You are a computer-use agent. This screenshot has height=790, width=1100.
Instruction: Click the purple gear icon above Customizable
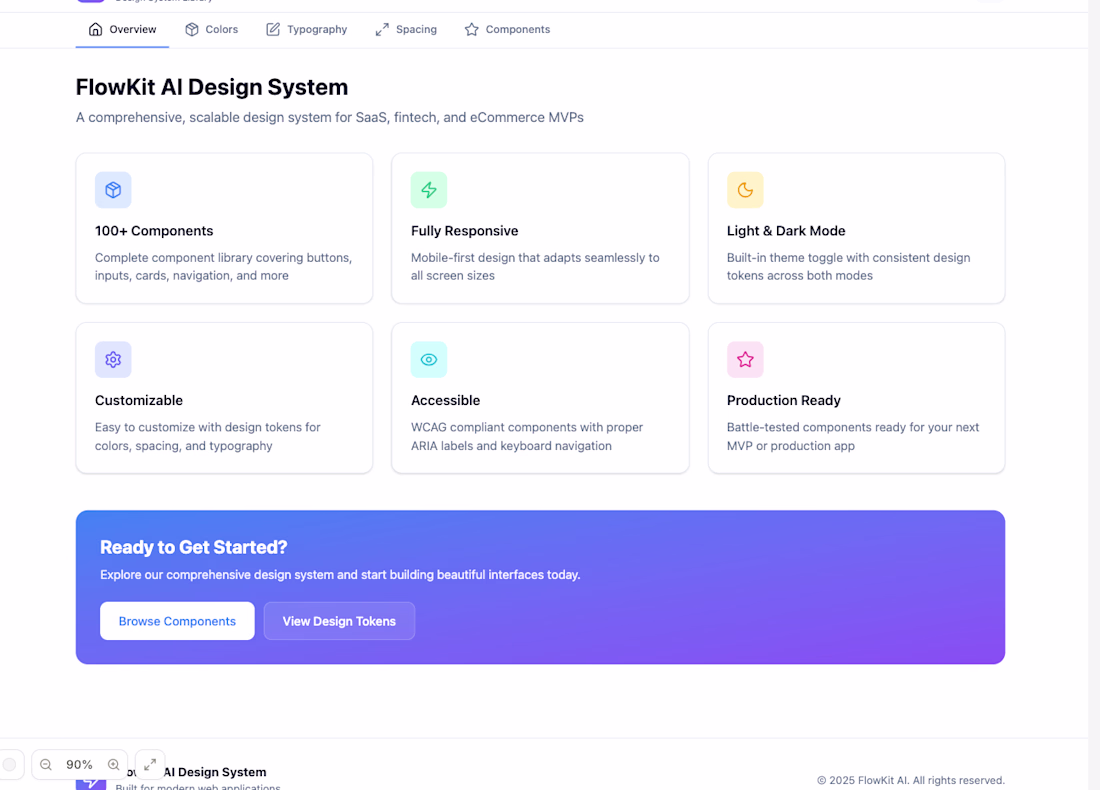(113, 360)
